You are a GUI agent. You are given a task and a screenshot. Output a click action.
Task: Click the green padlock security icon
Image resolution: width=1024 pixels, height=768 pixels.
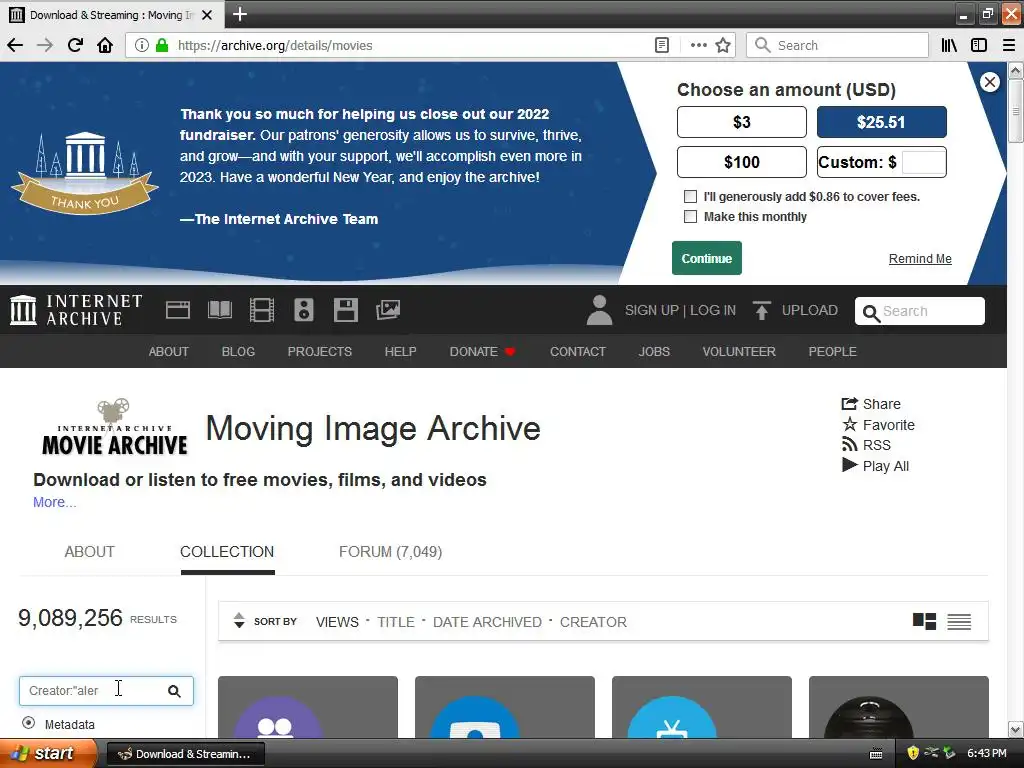(x=162, y=45)
